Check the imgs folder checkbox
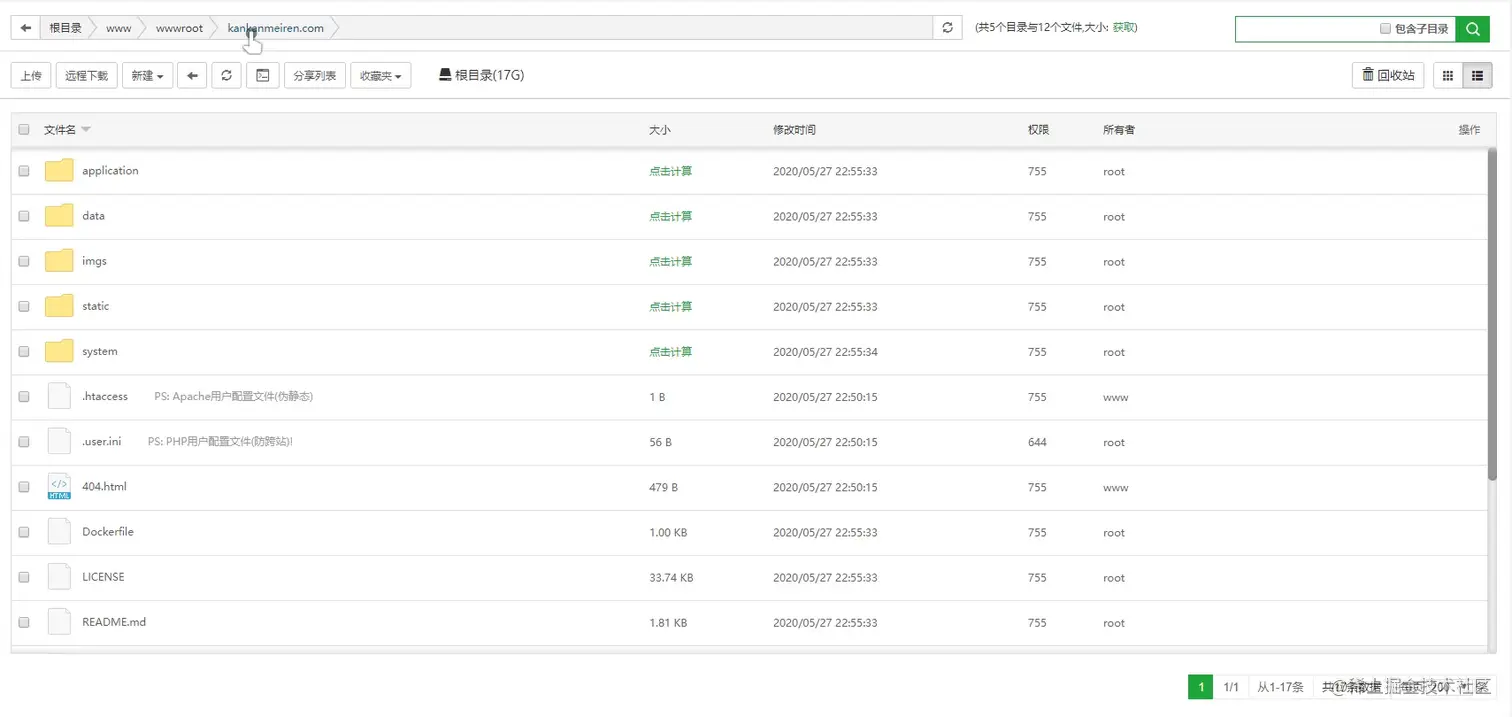Viewport: 1512px width, 717px height. point(24,261)
